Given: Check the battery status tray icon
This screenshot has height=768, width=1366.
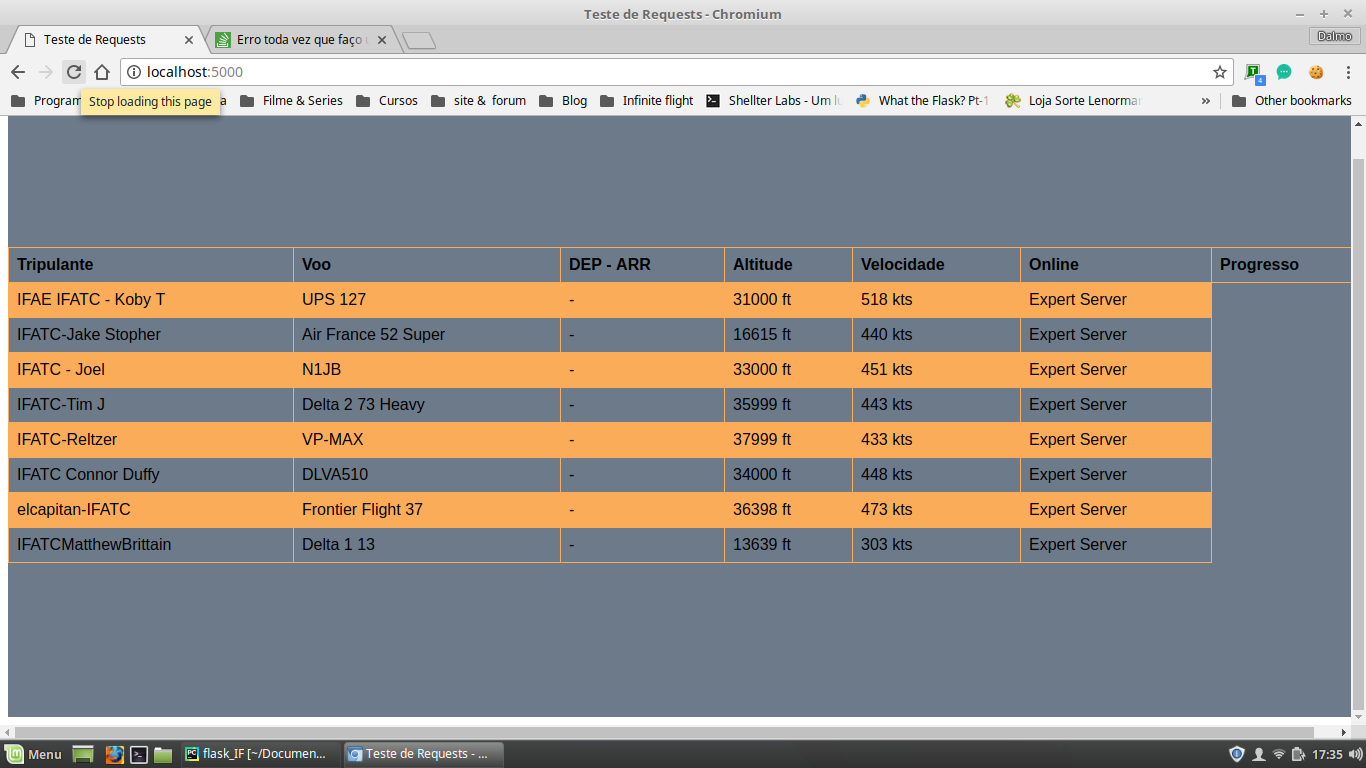Looking at the screenshot, I should click(x=1298, y=754).
